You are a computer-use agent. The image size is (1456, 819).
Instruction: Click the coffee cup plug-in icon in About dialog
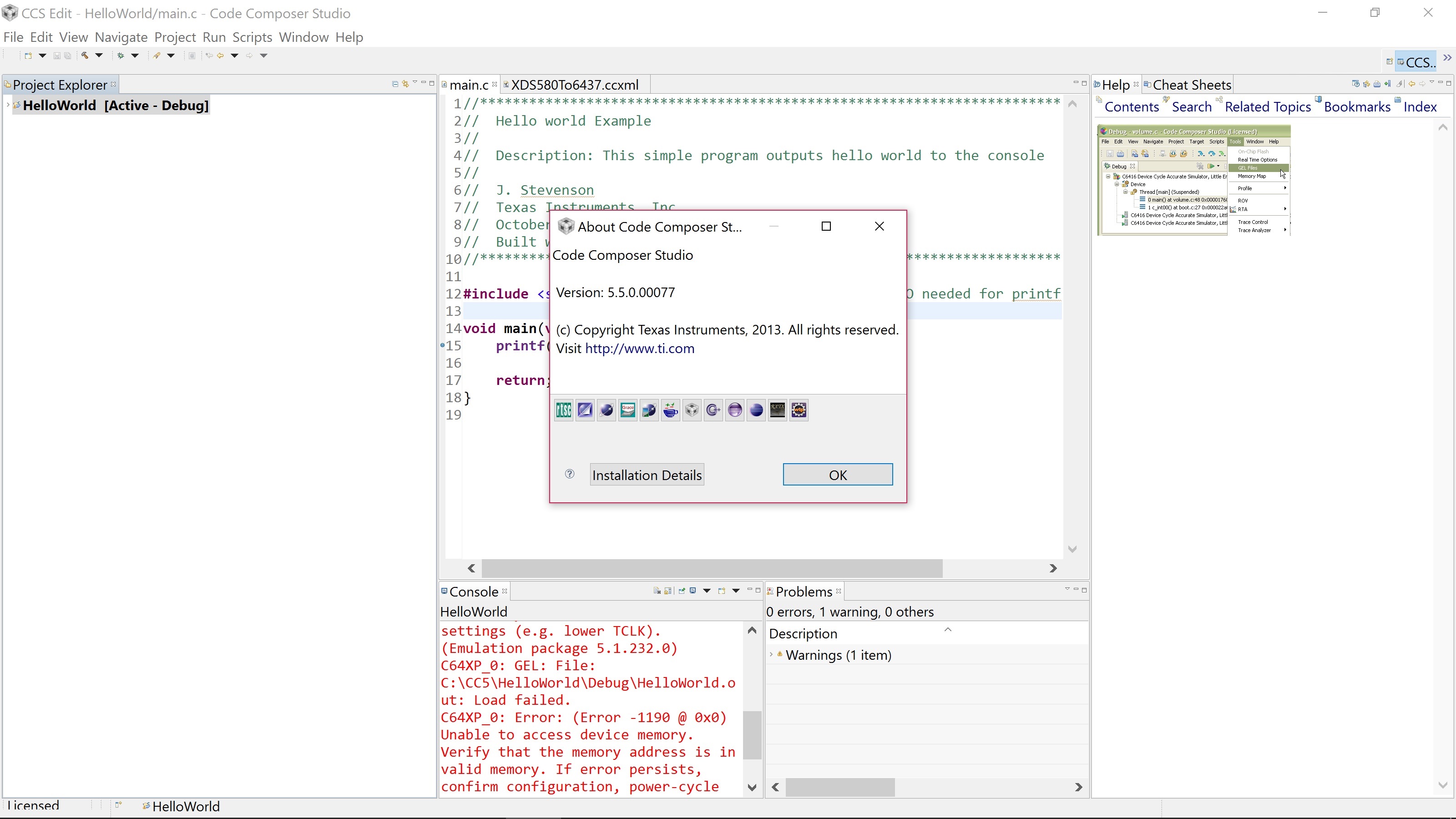point(671,410)
